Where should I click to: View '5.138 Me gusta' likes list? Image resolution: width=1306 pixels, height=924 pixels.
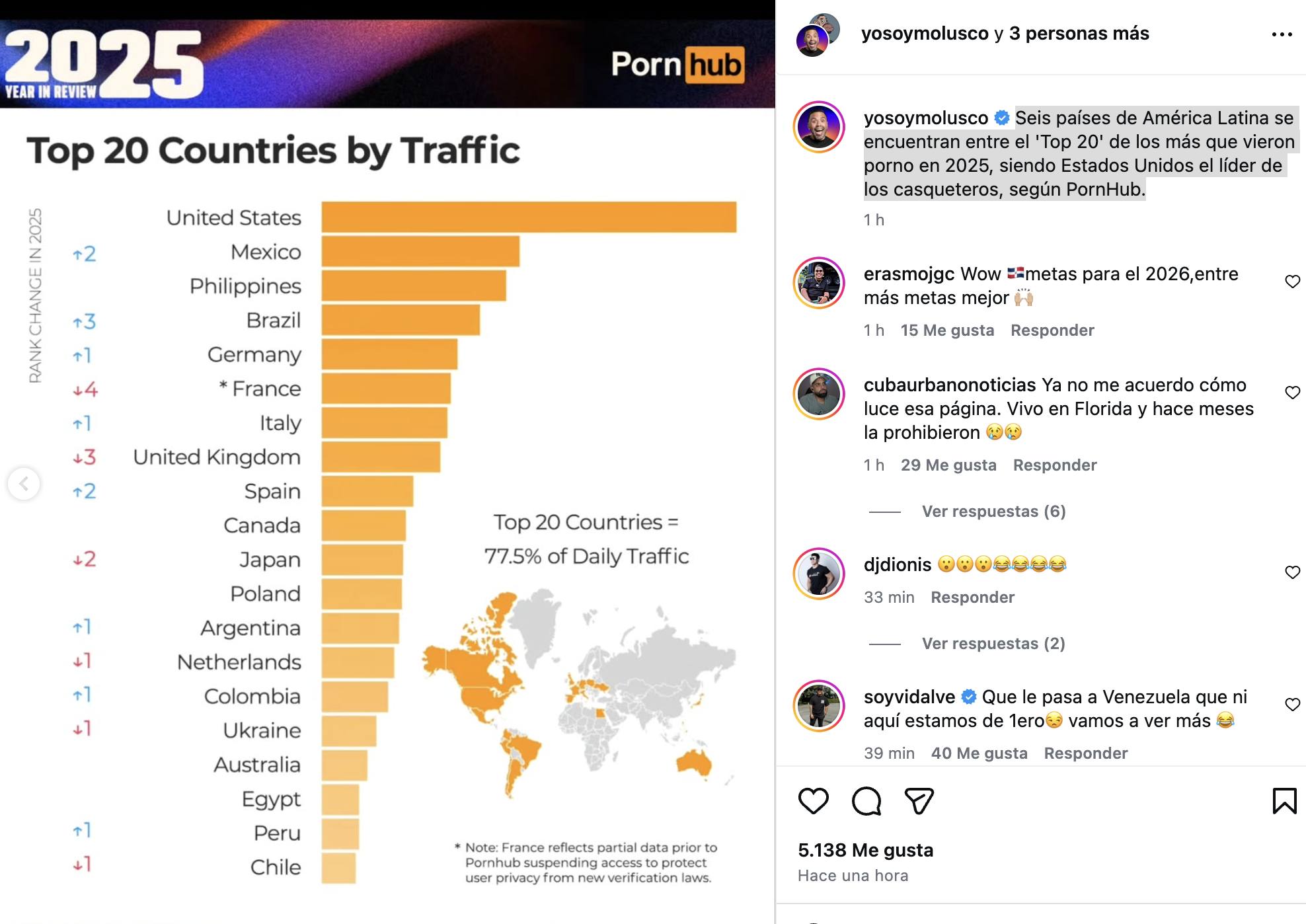[x=865, y=850]
